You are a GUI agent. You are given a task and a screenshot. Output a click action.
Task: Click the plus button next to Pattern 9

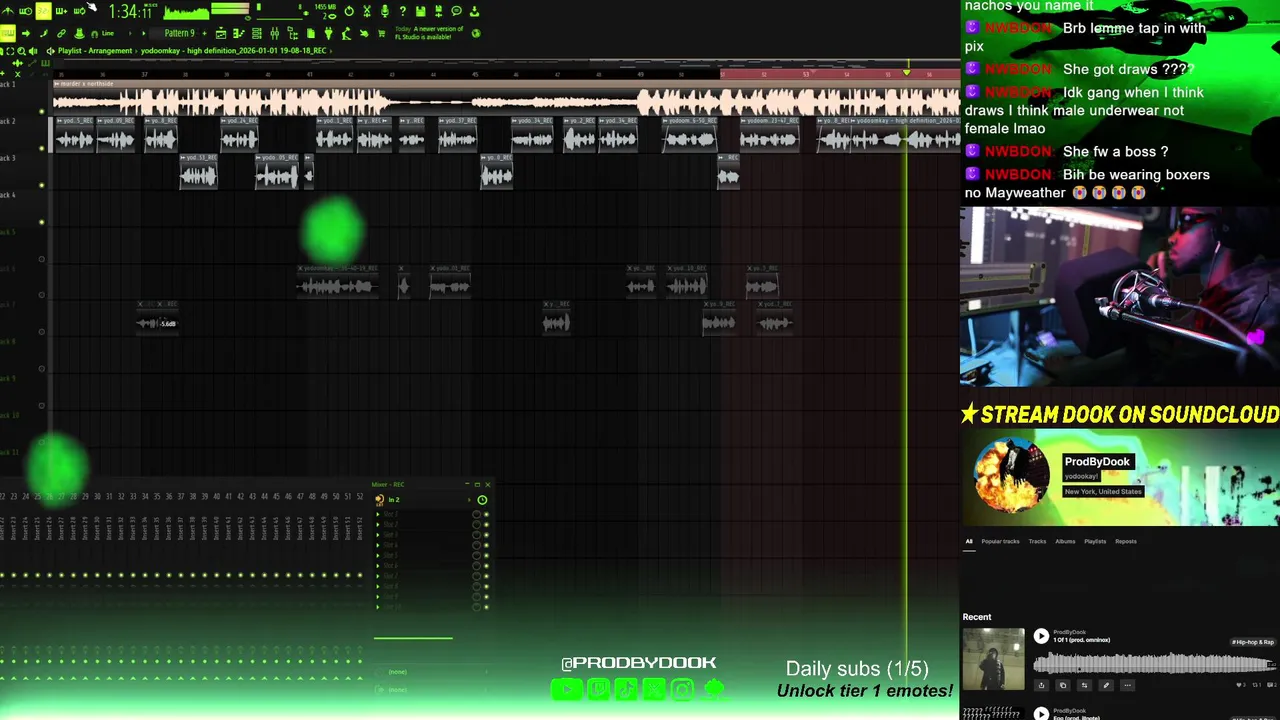(205, 33)
